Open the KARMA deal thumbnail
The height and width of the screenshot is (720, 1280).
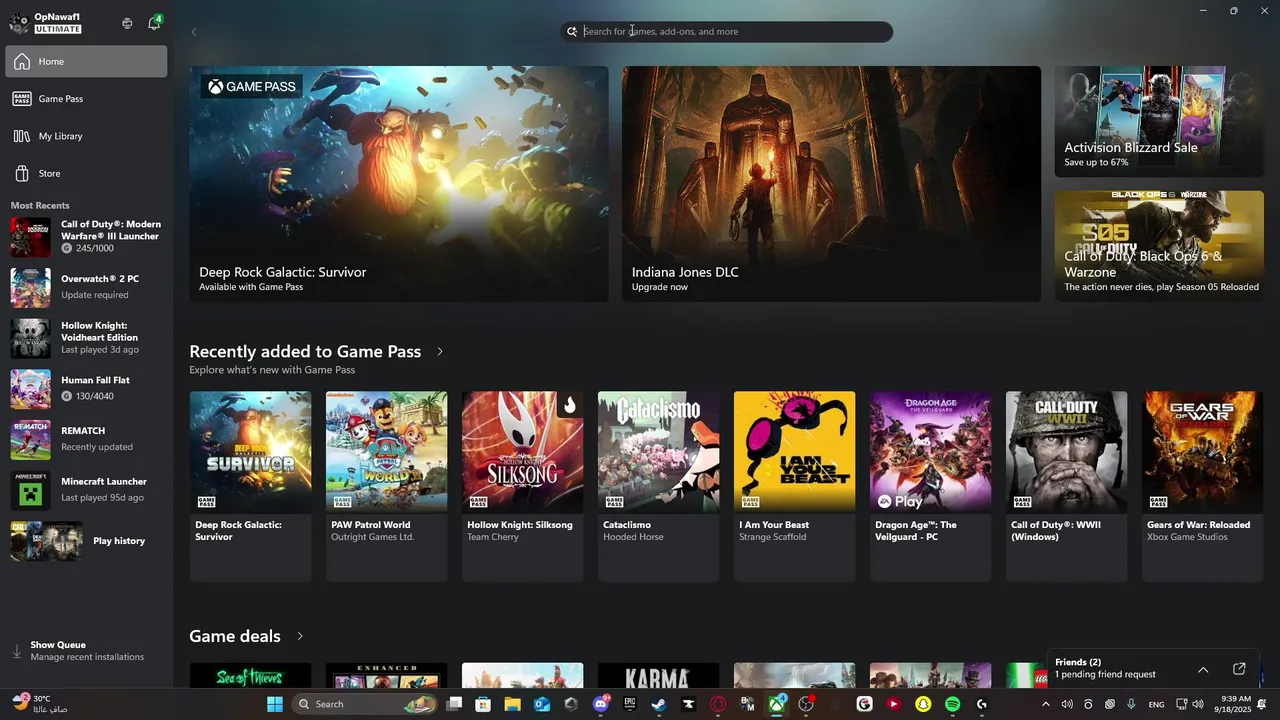(x=658, y=675)
